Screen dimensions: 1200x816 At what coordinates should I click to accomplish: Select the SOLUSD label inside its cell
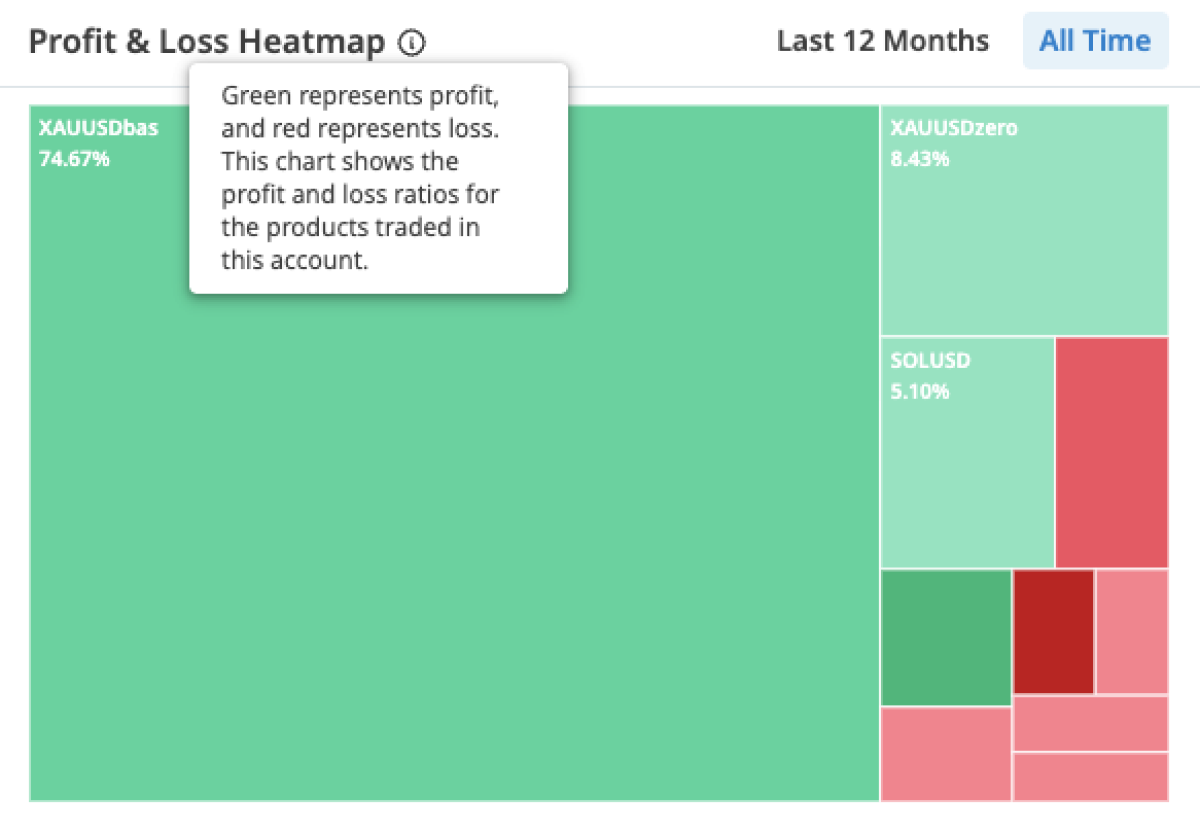tap(930, 360)
